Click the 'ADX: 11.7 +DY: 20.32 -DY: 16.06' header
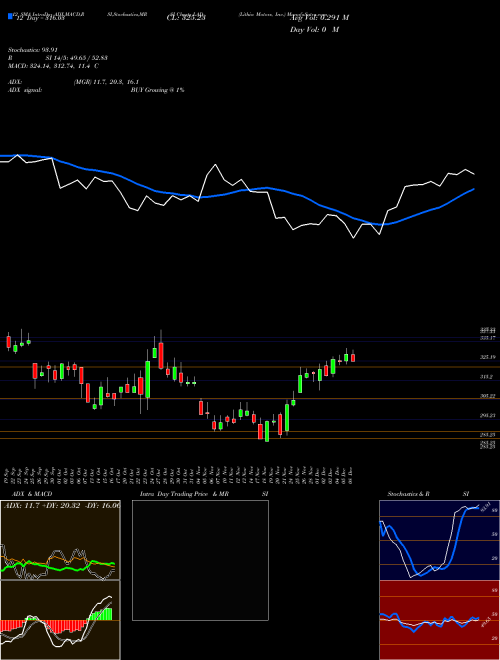Image resolution: width=500 pixels, height=660 pixels. (62, 506)
